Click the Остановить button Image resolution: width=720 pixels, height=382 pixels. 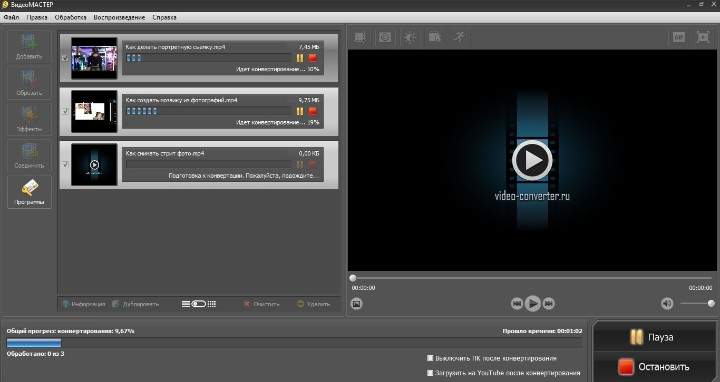point(654,366)
